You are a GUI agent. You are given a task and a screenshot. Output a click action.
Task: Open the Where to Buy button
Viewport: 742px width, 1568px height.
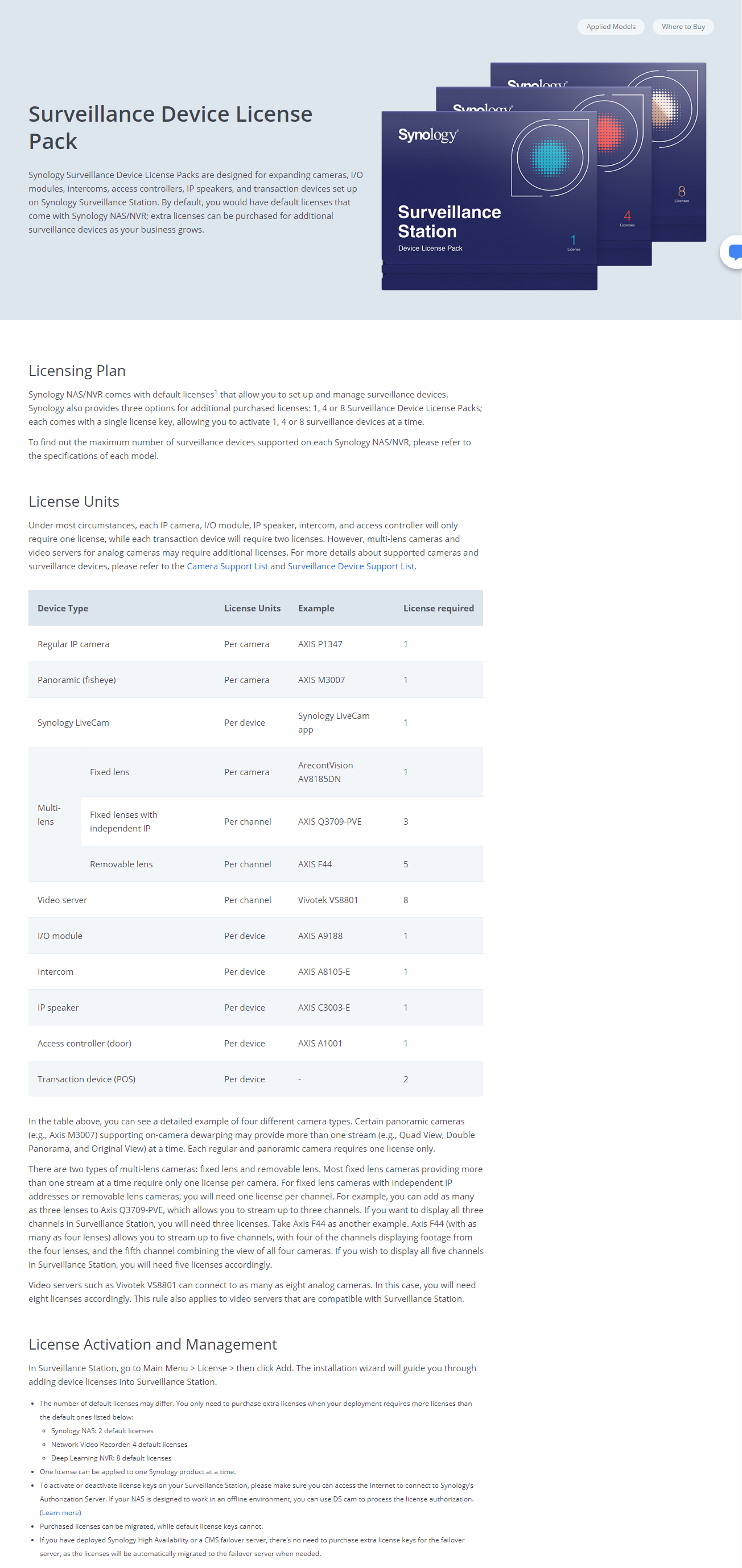click(682, 27)
